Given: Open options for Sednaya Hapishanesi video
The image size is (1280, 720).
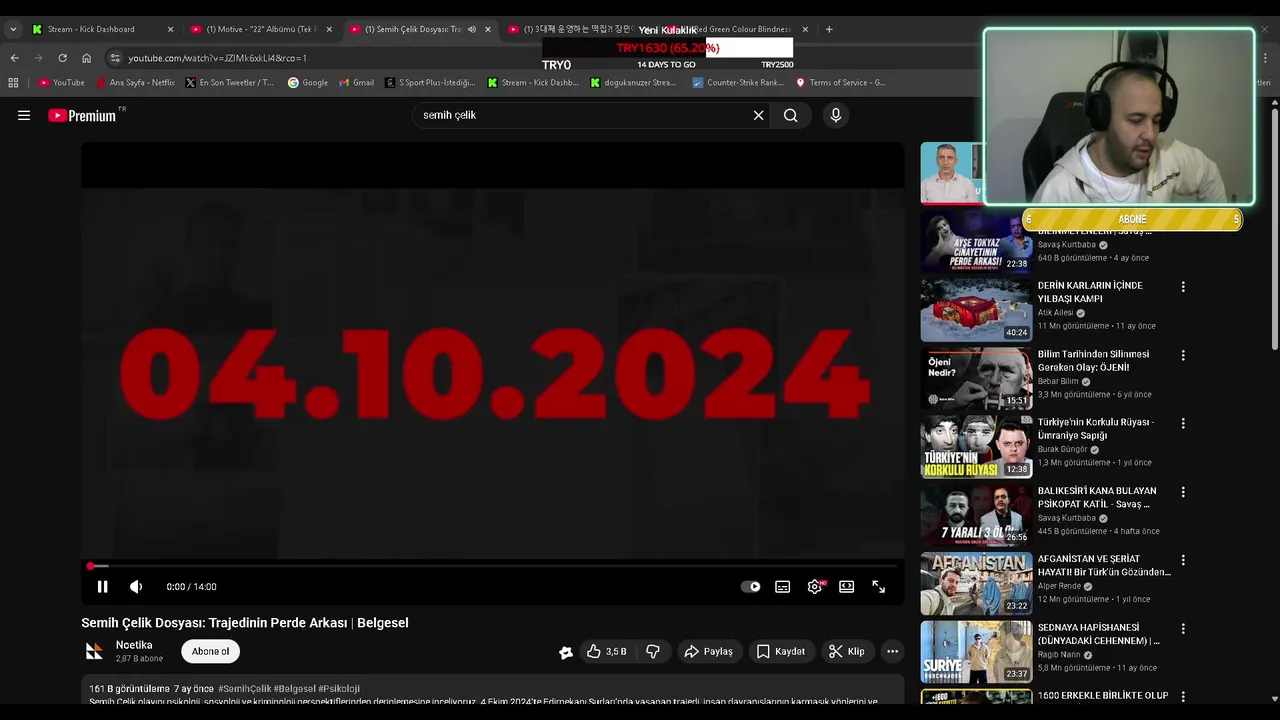Looking at the screenshot, I should 1183,629.
